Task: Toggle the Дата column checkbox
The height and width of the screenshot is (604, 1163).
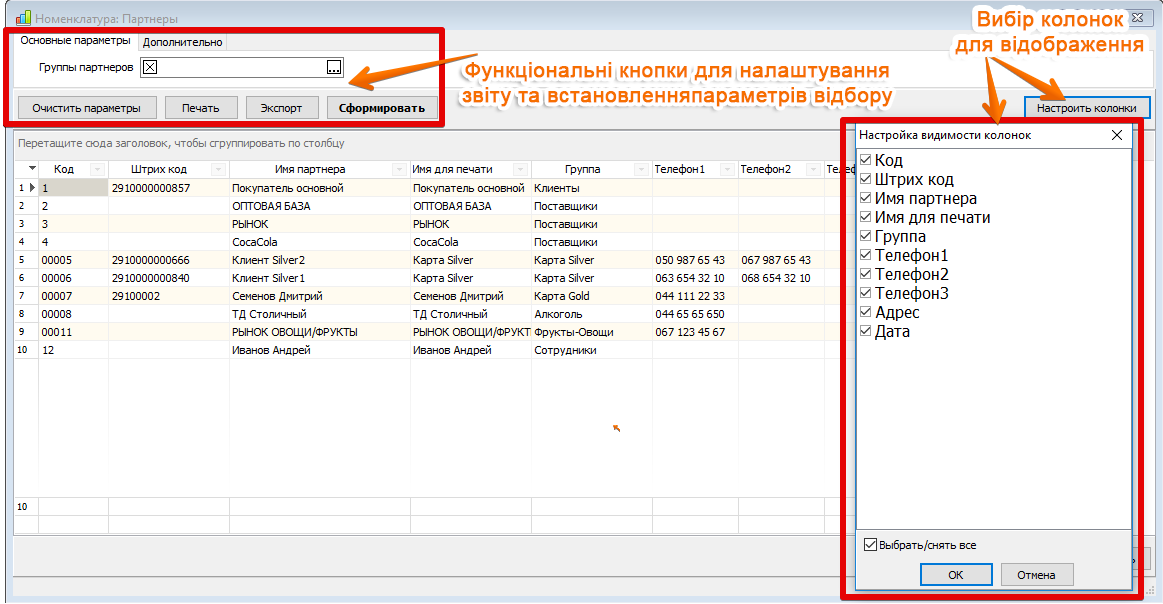Action: [865, 332]
